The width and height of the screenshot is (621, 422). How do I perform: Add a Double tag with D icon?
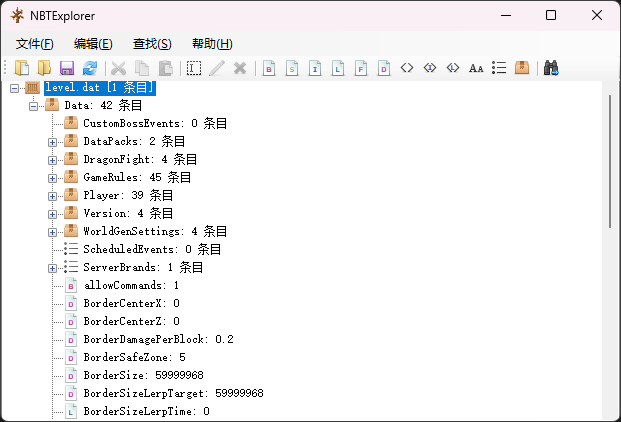(x=384, y=68)
